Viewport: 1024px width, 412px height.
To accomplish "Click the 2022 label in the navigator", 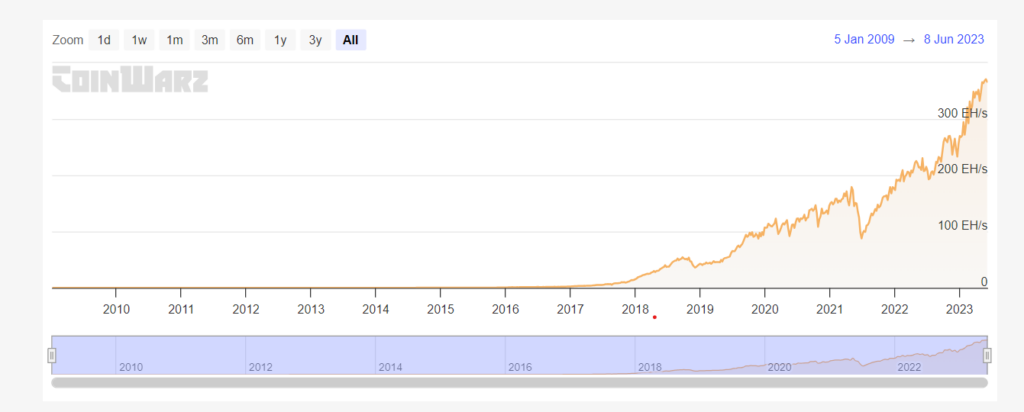I will pos(910,368).
